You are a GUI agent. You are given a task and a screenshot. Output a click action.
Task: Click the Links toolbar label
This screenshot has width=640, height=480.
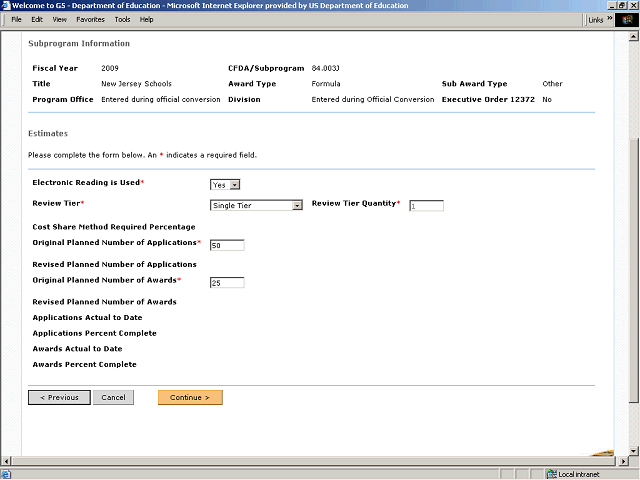596,20
